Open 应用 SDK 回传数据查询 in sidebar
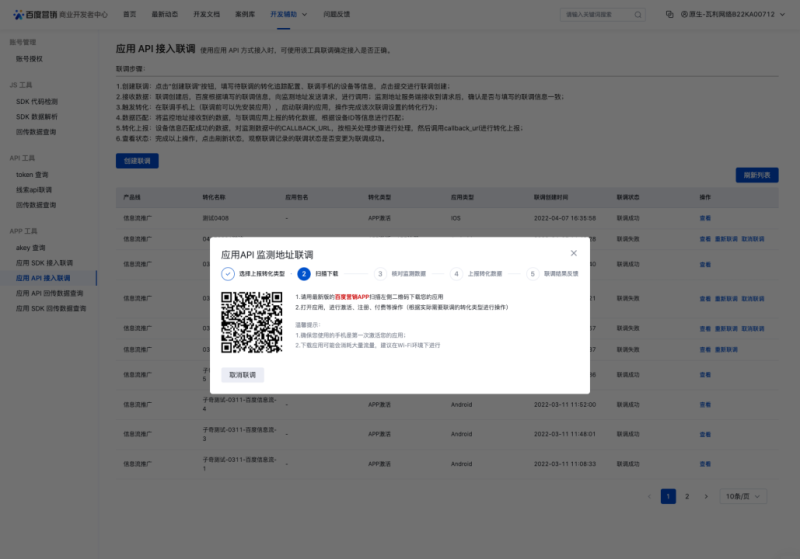 tap(51, 309)
